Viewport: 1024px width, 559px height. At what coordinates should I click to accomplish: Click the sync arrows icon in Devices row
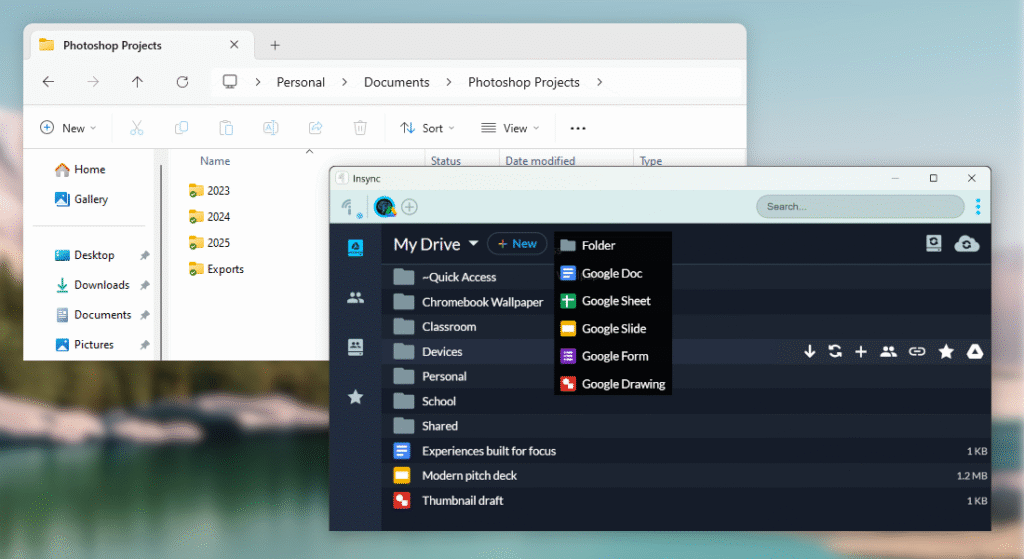(x=835, y=352)
